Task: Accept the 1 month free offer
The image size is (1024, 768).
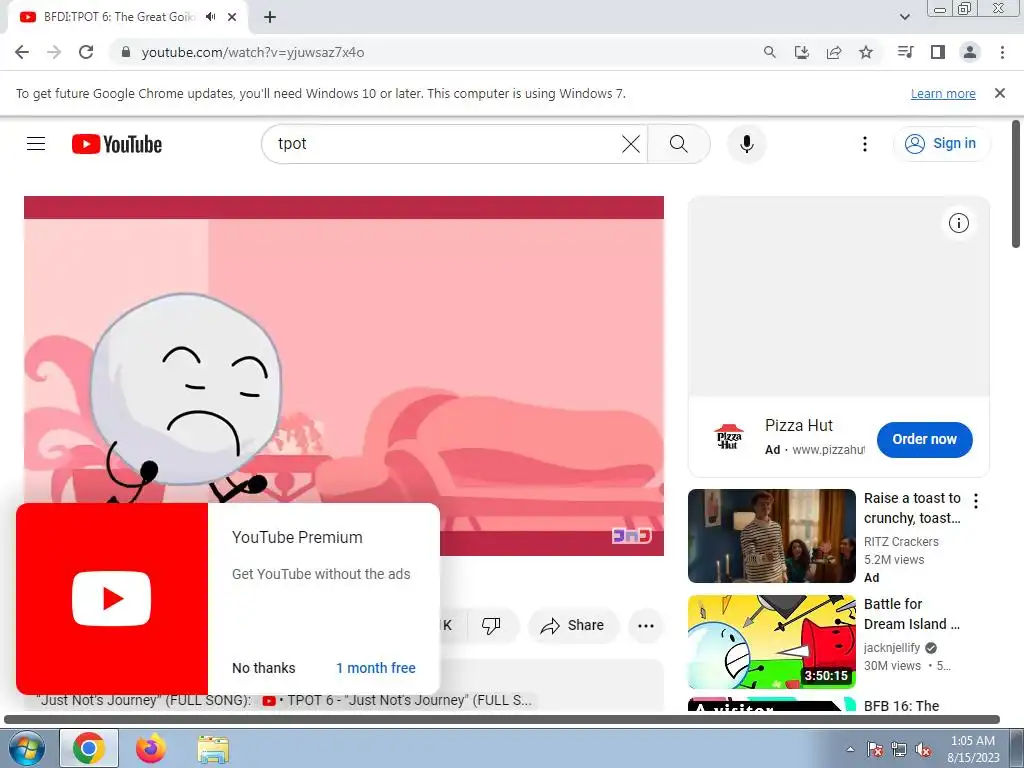Action: [x=376, y=668]
